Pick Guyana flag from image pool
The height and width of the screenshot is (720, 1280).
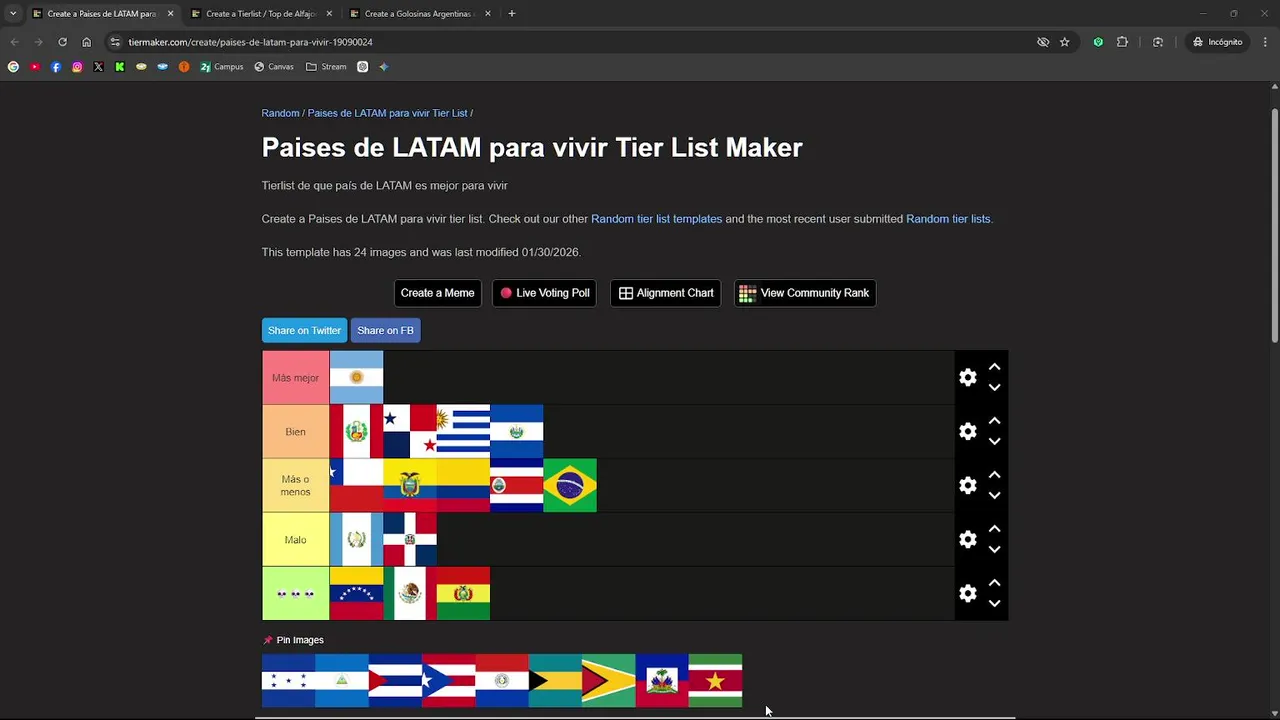point(608,681)
